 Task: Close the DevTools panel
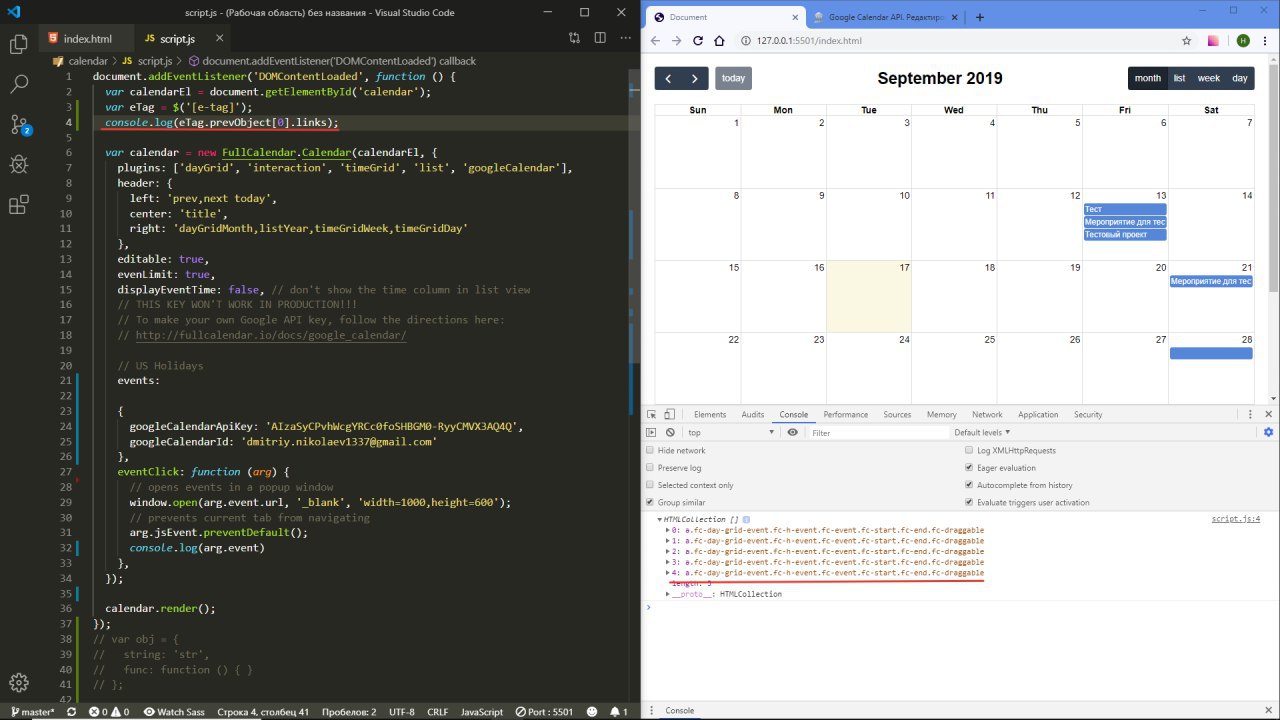pyautogui.click(x=1268, y=414)
